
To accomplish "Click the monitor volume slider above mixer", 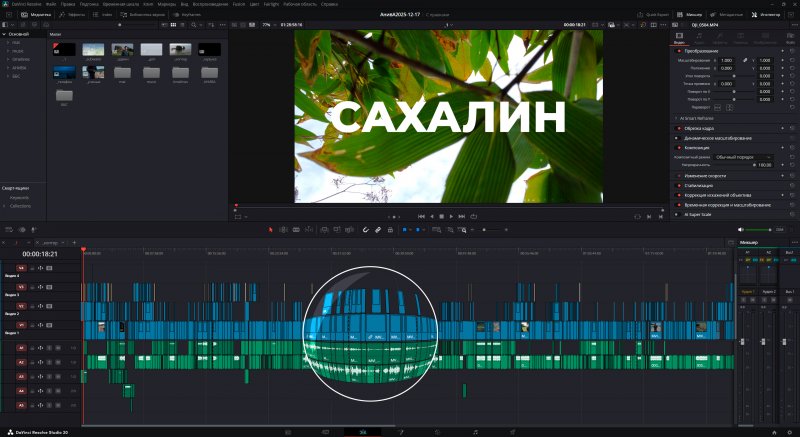I will tap(759, 230).
